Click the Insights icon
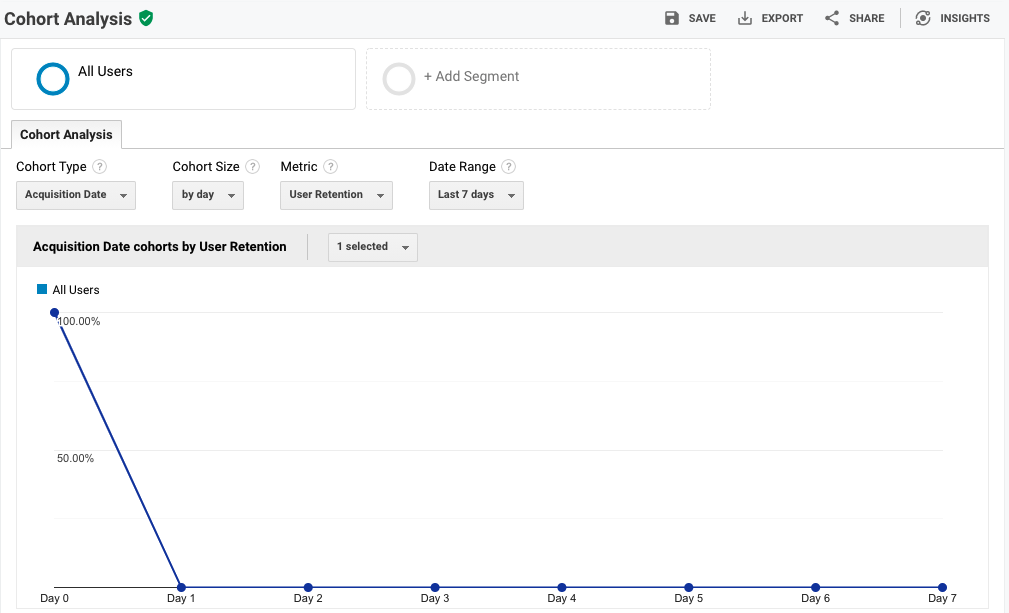 [x=922, y=17]
